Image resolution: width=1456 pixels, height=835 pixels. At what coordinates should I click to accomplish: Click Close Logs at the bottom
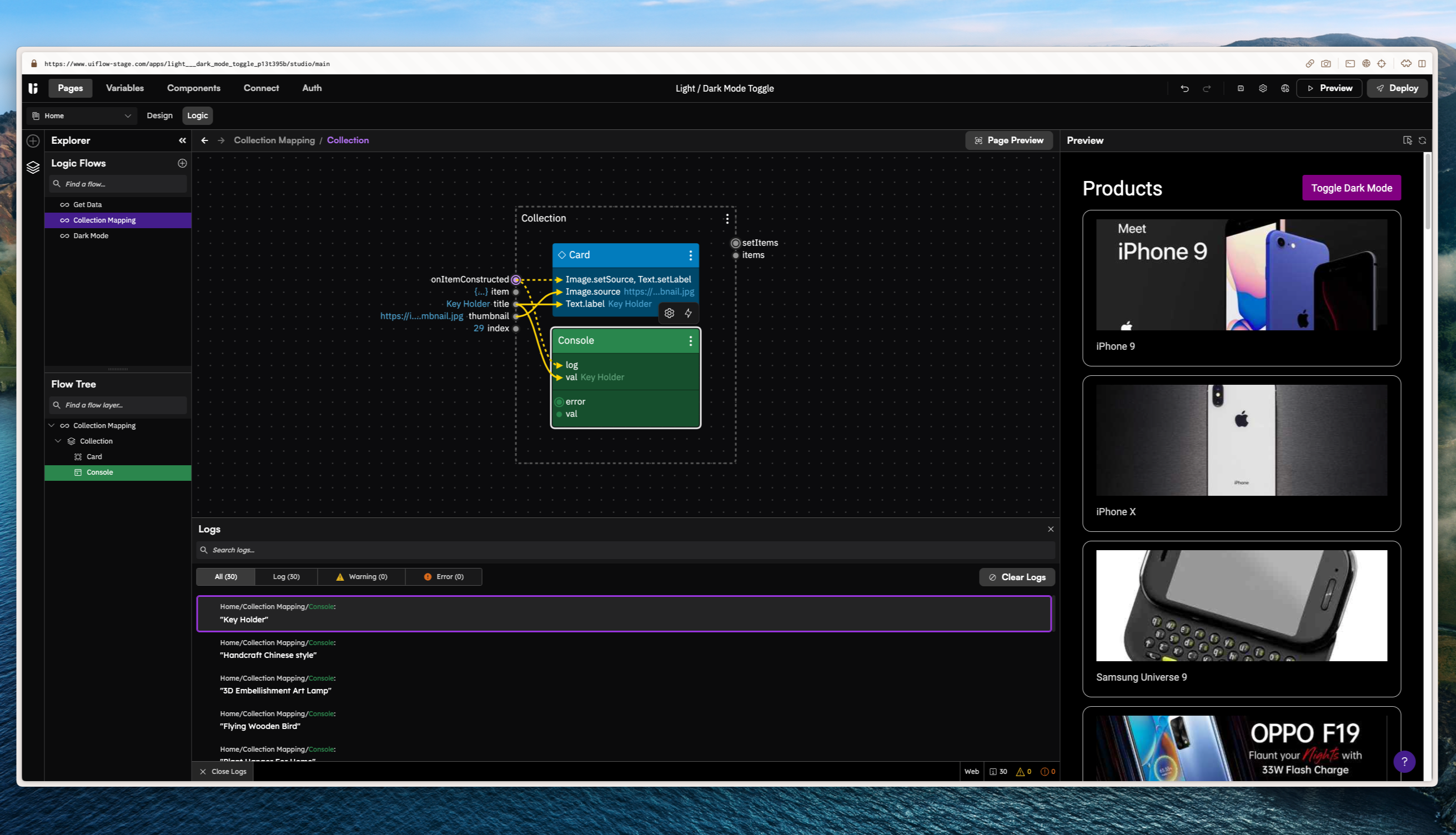click(x=223, y=771)
